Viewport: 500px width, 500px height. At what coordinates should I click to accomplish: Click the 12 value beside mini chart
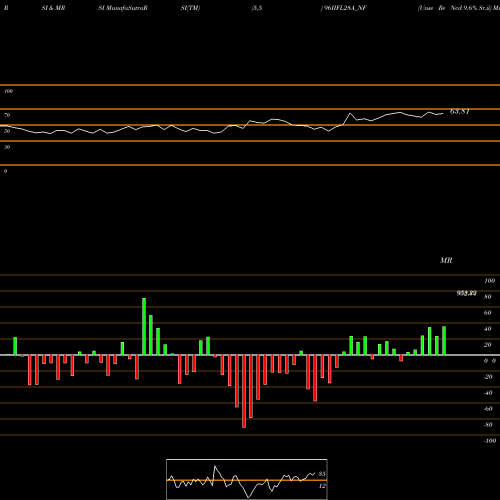(322, 486)
